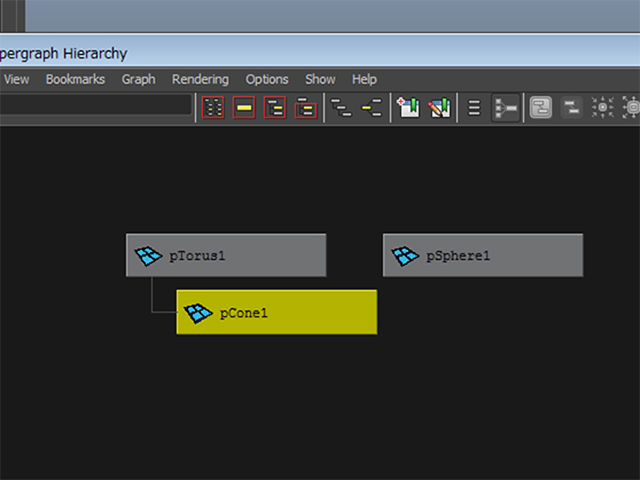Open the View menu
This screenshot has height=480, width=640.
(x=16, y=79)
